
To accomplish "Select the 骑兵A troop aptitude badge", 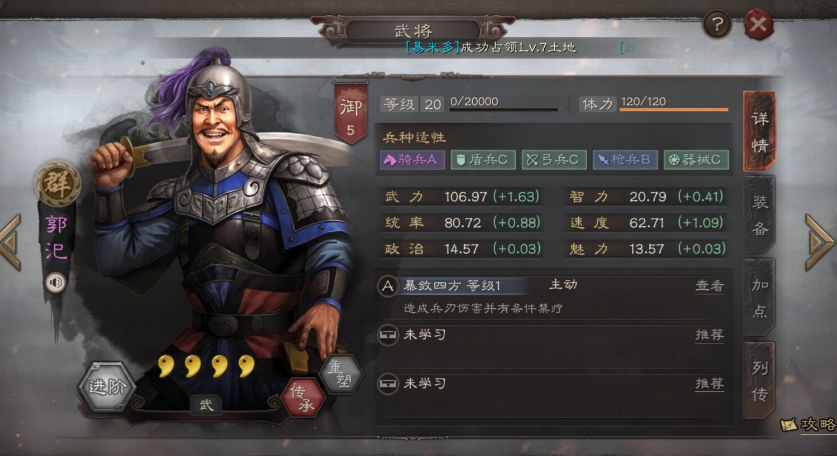I will click(x=412, y=160).
